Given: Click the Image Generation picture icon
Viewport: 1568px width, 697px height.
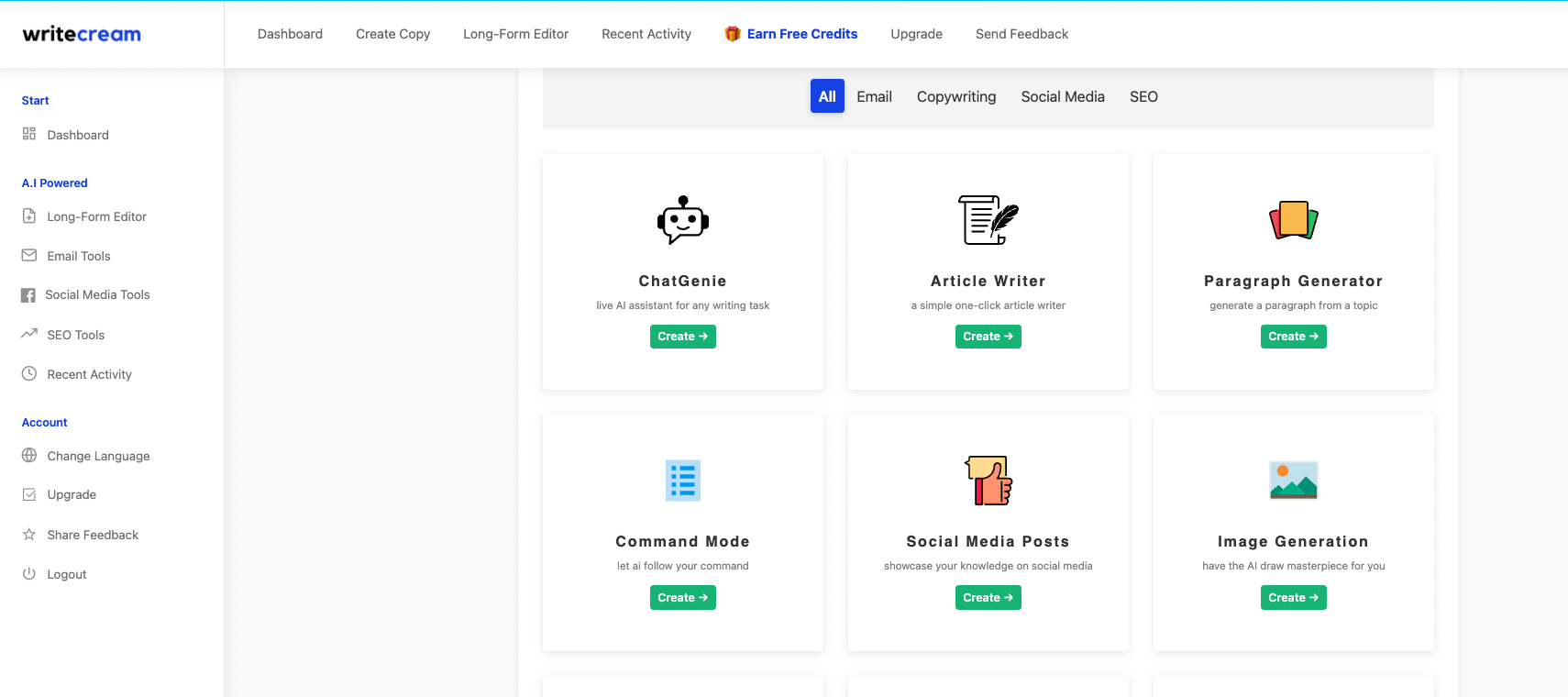Looking at the screenshot, I should coord(1293,481).
